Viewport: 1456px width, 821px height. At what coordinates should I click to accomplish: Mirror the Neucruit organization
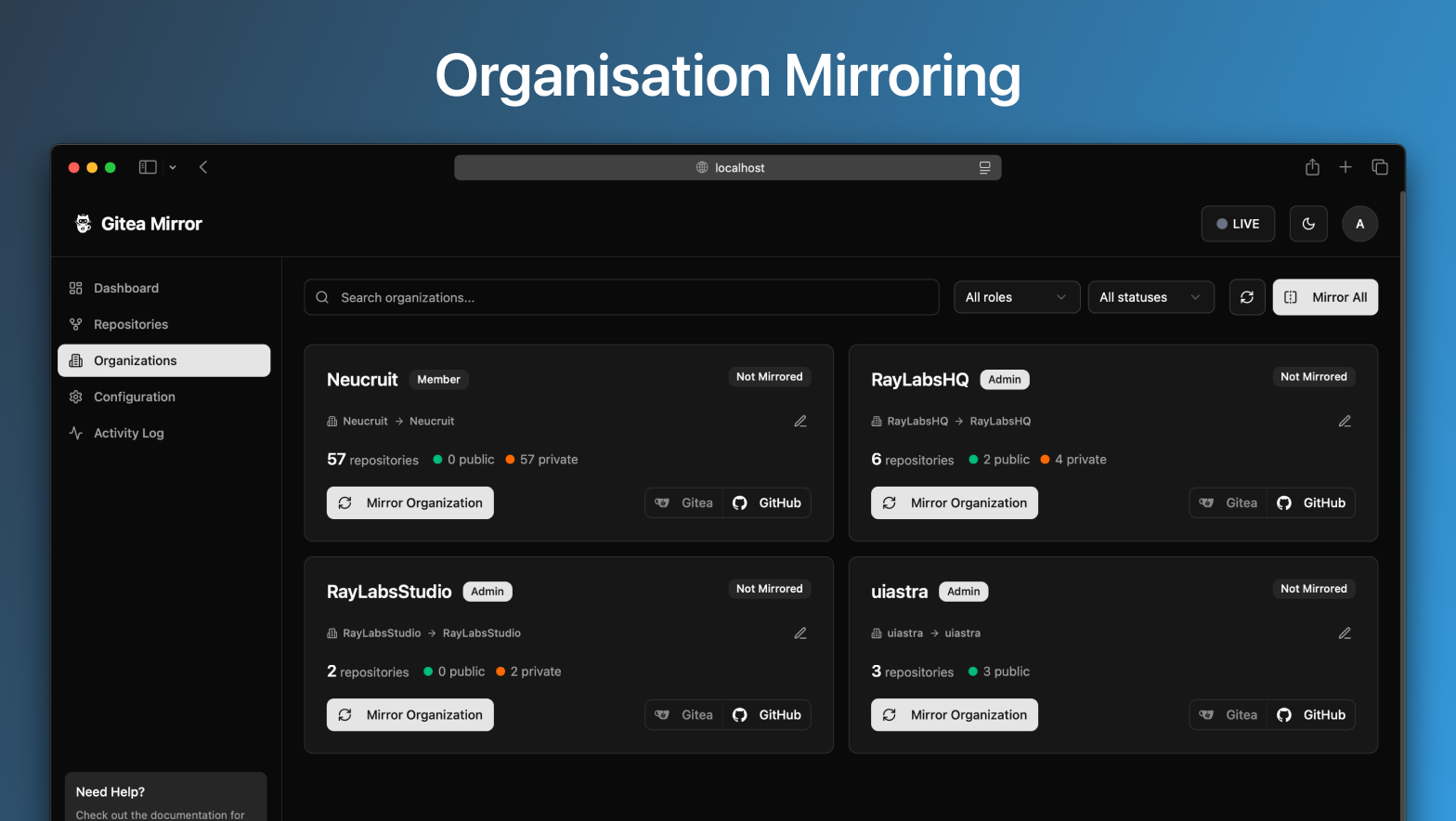tap(409, 503)
